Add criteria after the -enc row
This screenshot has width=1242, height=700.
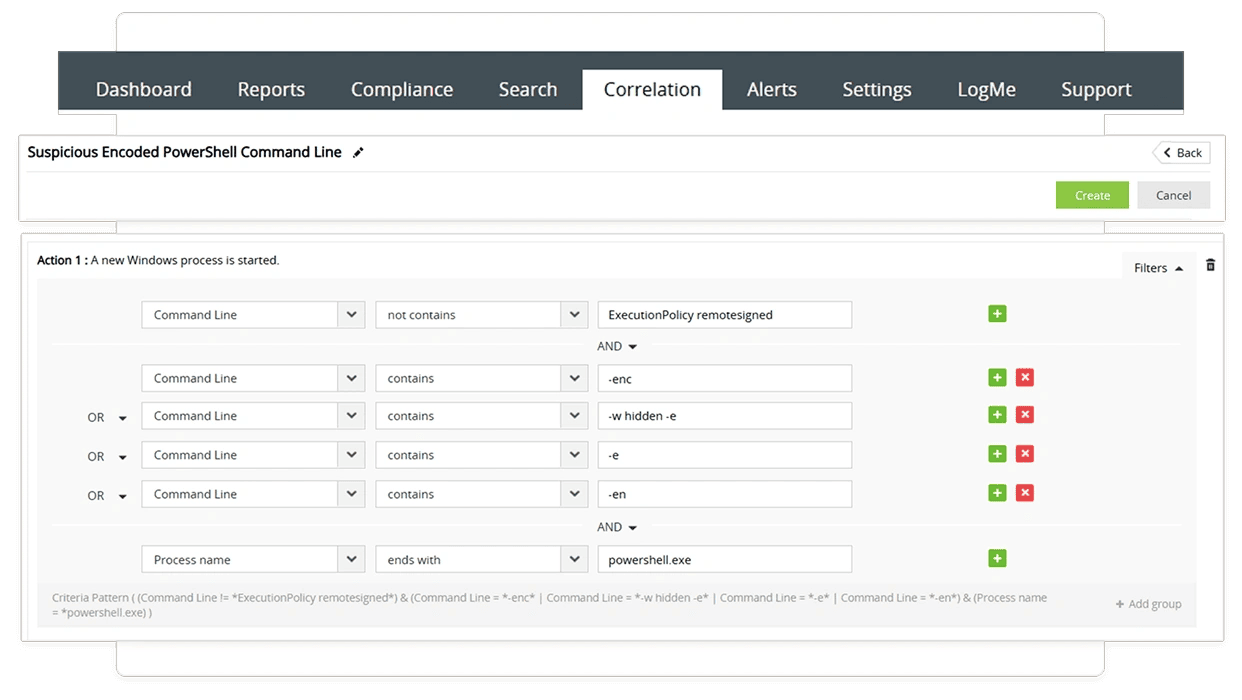pyautogui.click(x=996, y=377)
